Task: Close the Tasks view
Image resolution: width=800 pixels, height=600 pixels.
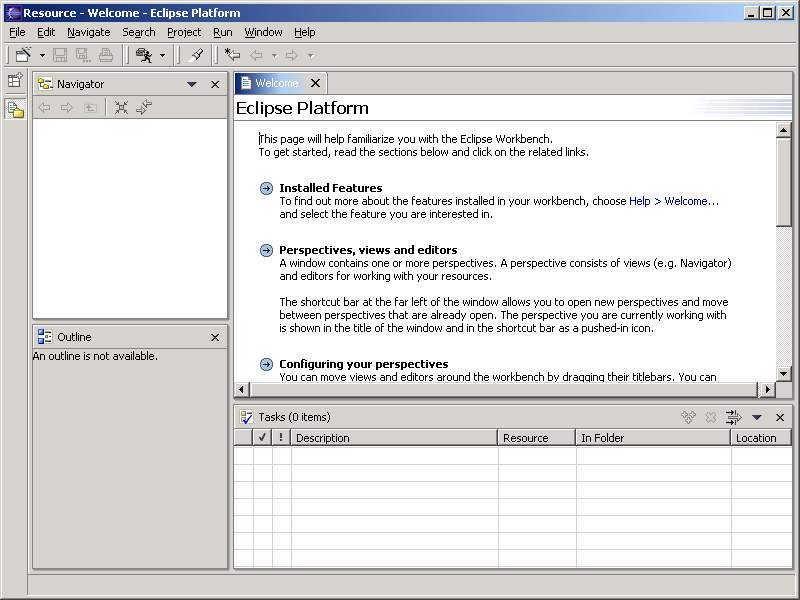Action: (x=780, y=417)
